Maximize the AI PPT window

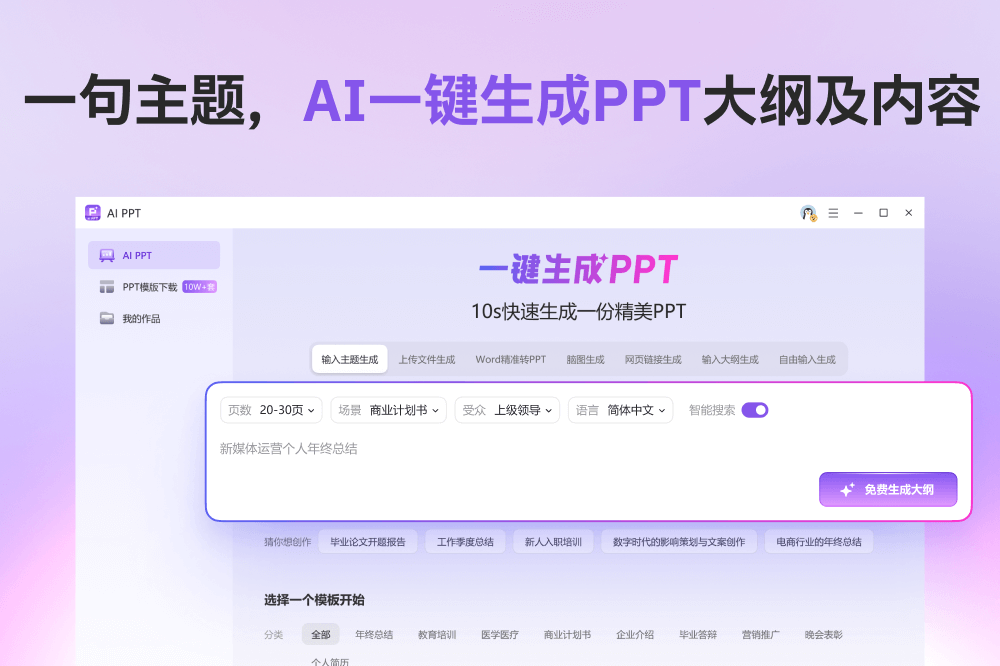point(883,213)
